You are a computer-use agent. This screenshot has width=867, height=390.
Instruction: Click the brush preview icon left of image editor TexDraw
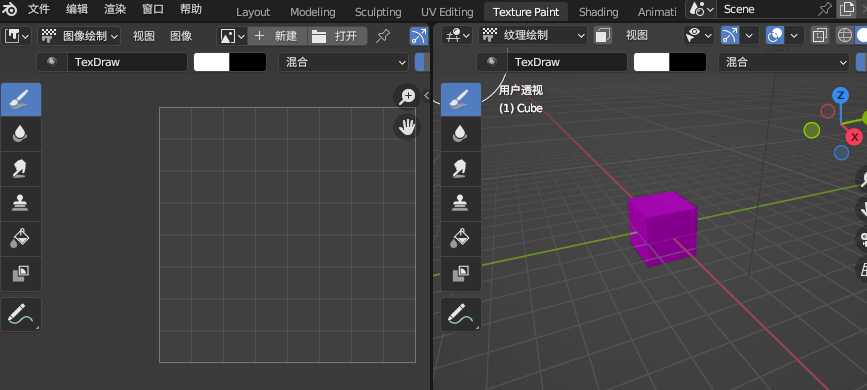tap(52, 62)
